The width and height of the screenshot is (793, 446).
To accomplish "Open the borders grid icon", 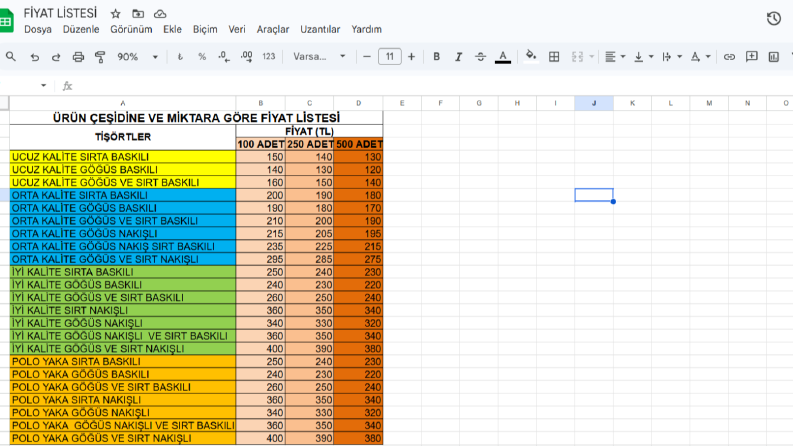I will coord(554,57).
